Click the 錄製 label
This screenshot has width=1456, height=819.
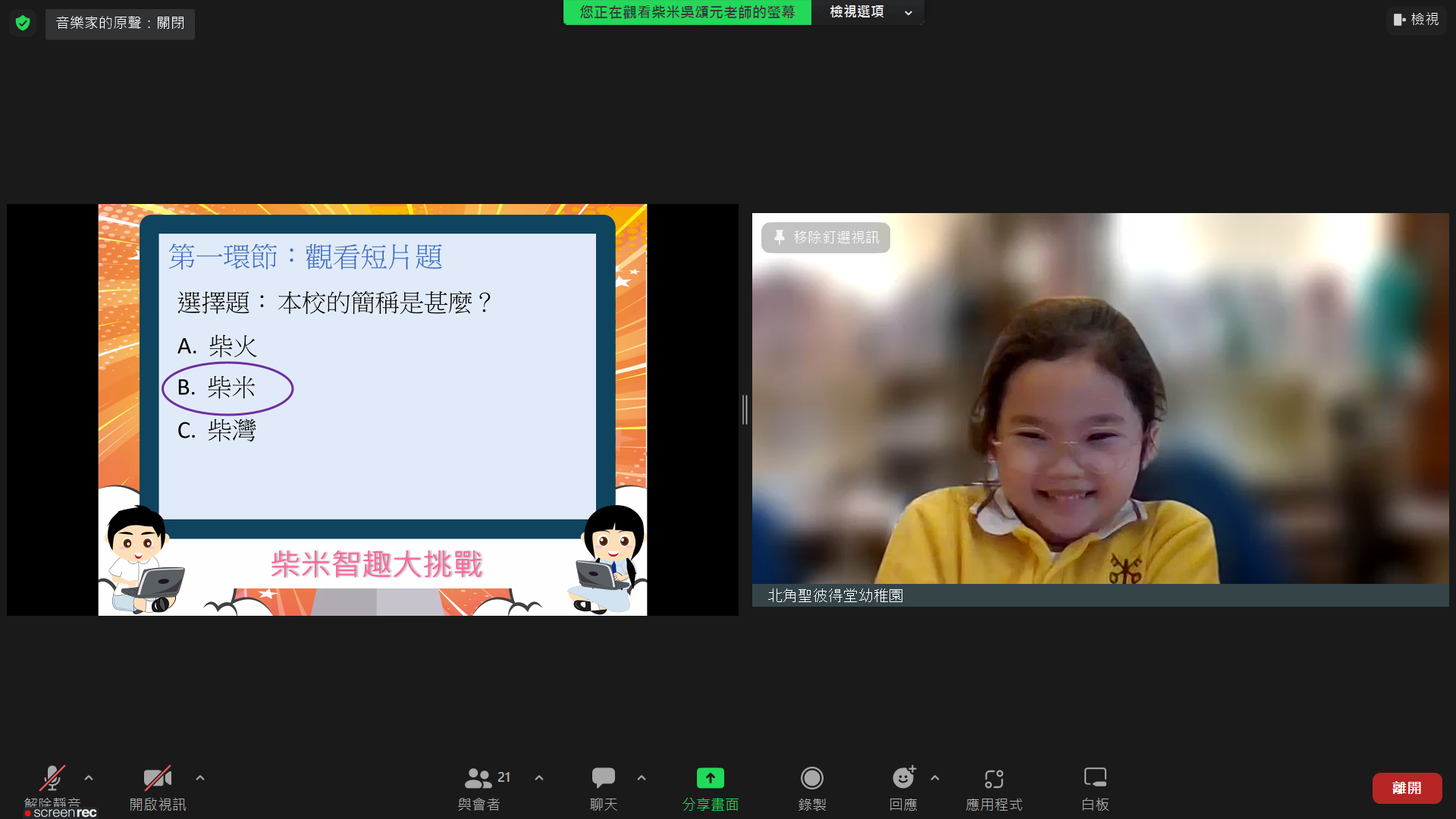click(x=812, y=805)
